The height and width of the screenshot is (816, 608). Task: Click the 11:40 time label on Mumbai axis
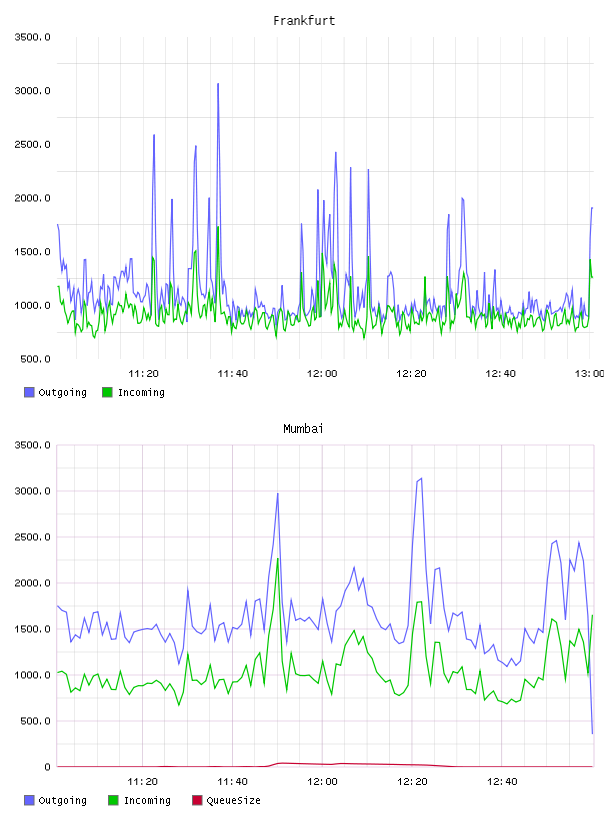[x=232, y=782]
